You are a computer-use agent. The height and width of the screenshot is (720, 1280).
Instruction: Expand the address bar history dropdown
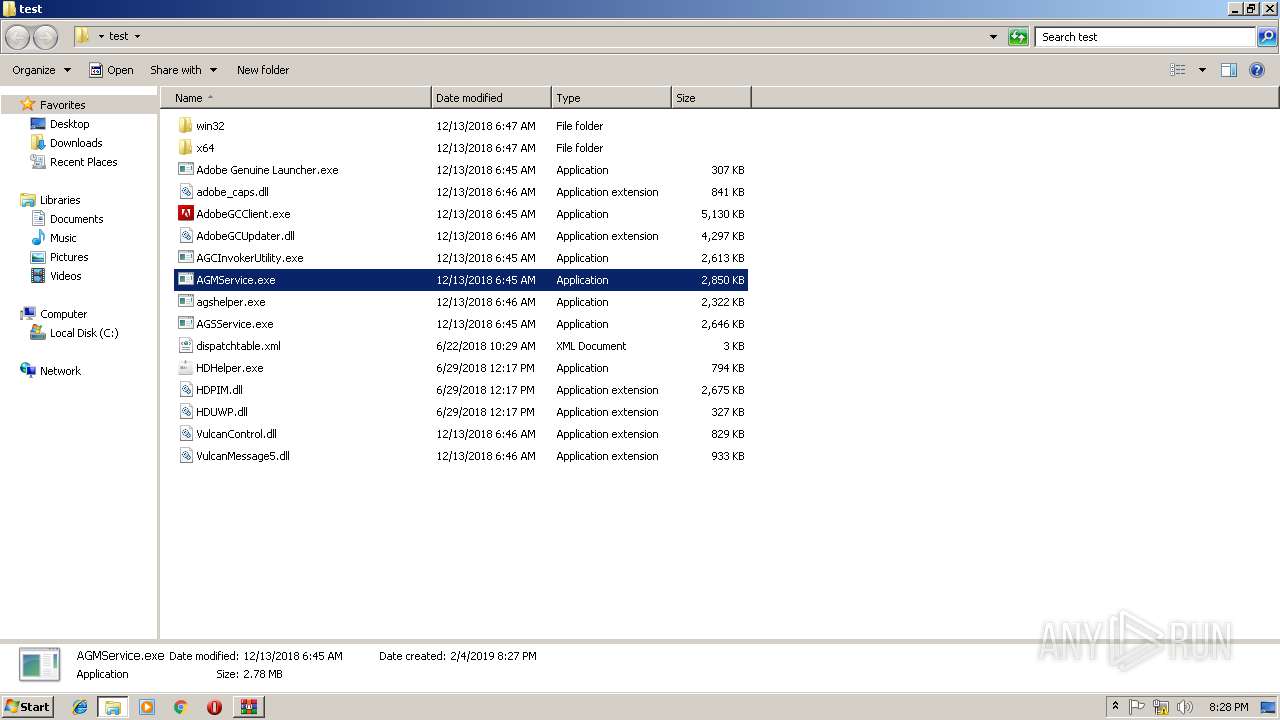click(x=993, y=37)
